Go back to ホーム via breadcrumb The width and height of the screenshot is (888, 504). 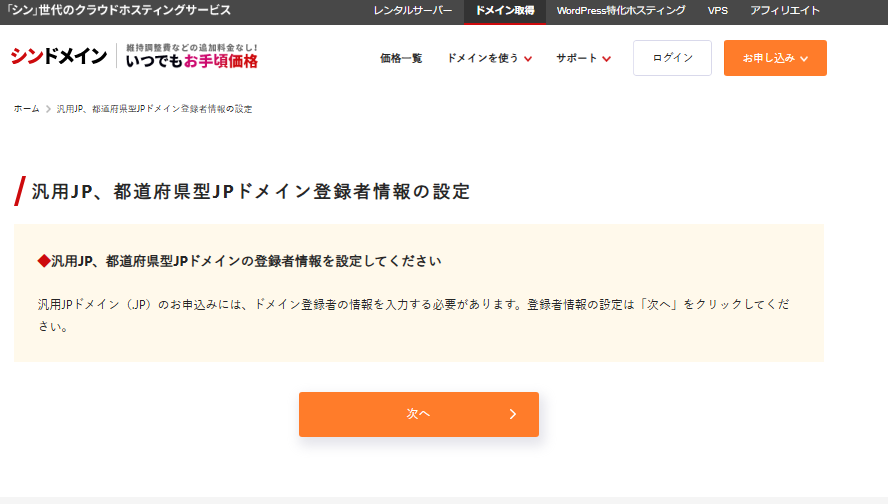27,108
